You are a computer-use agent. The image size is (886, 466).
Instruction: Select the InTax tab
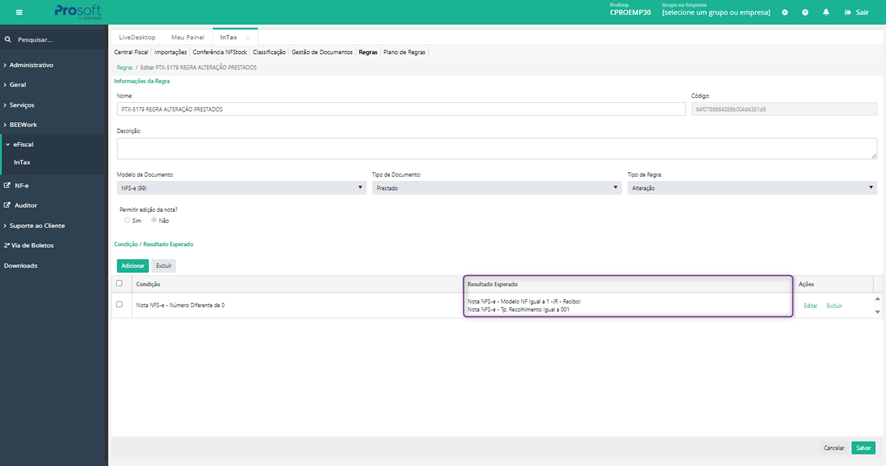[228, 37]
